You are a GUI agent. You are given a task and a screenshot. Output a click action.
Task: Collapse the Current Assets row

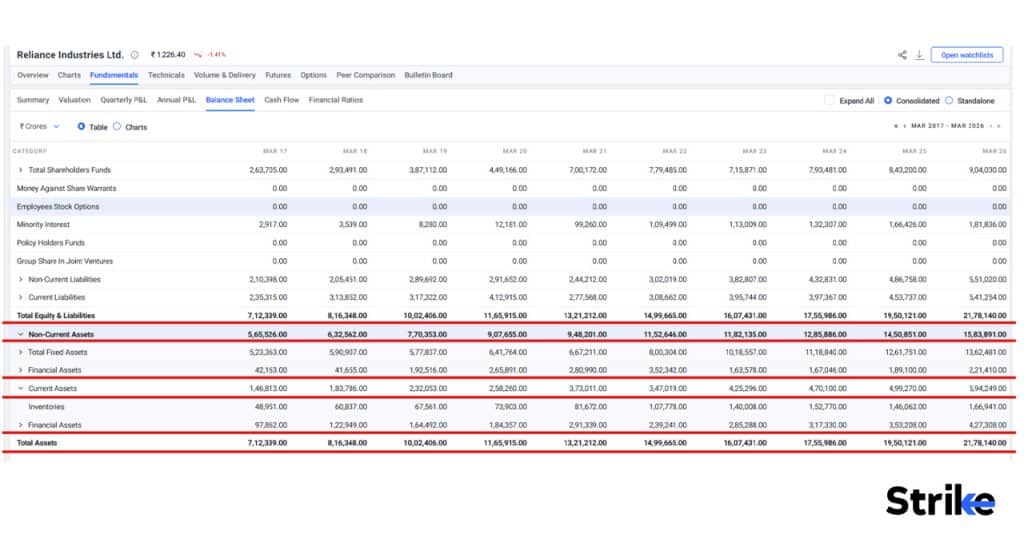[21, 389]
